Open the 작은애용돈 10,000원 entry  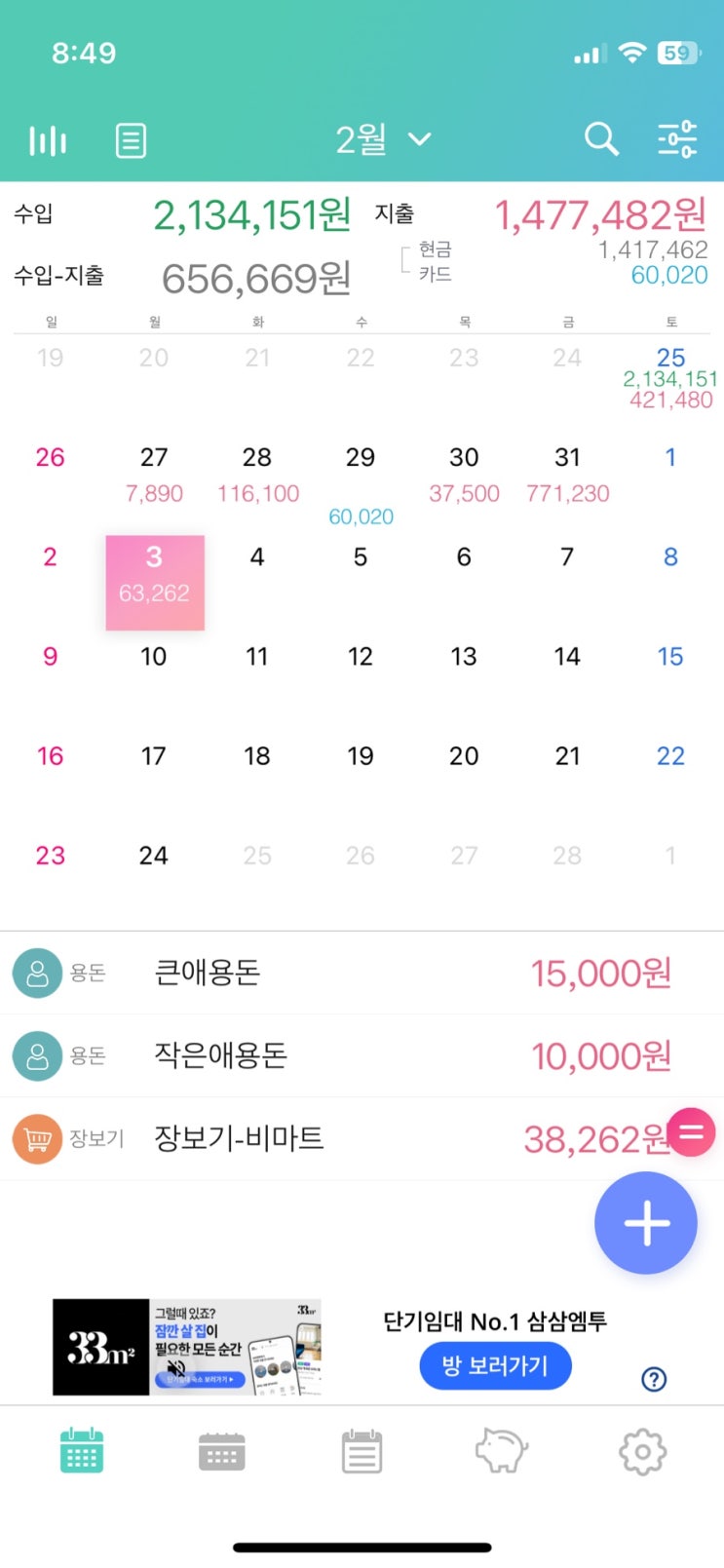[x=362, y=1055]
